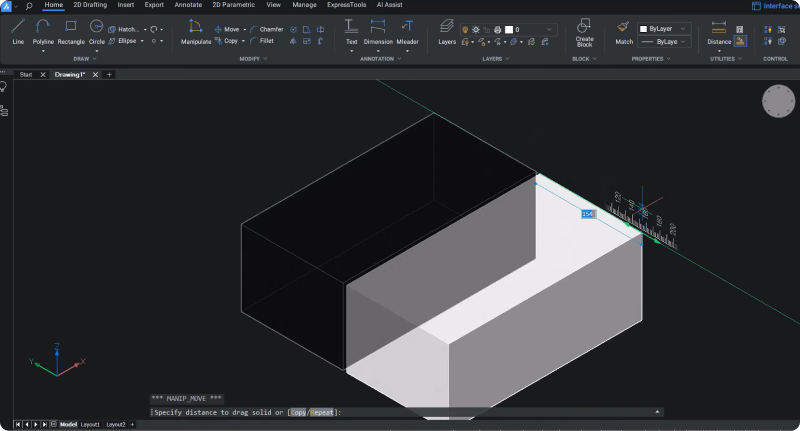Viewport: 800px width, 431px height.
Task: Switch to the Layout1 tab
Action: (90, 425)
